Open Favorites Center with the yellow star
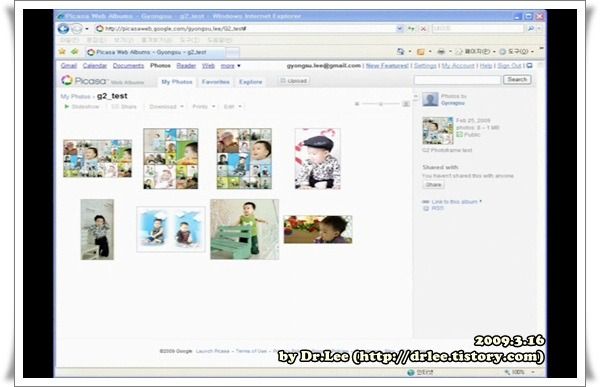Screen dimensions: 600x387 [62, 51]
